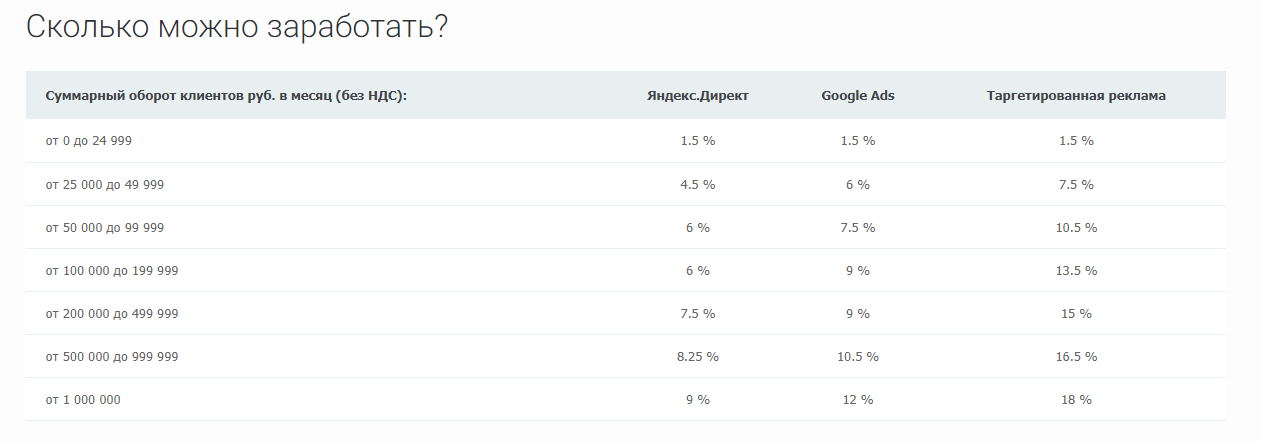Click the 'Яндекс.Директ' column header

[697, 96]
